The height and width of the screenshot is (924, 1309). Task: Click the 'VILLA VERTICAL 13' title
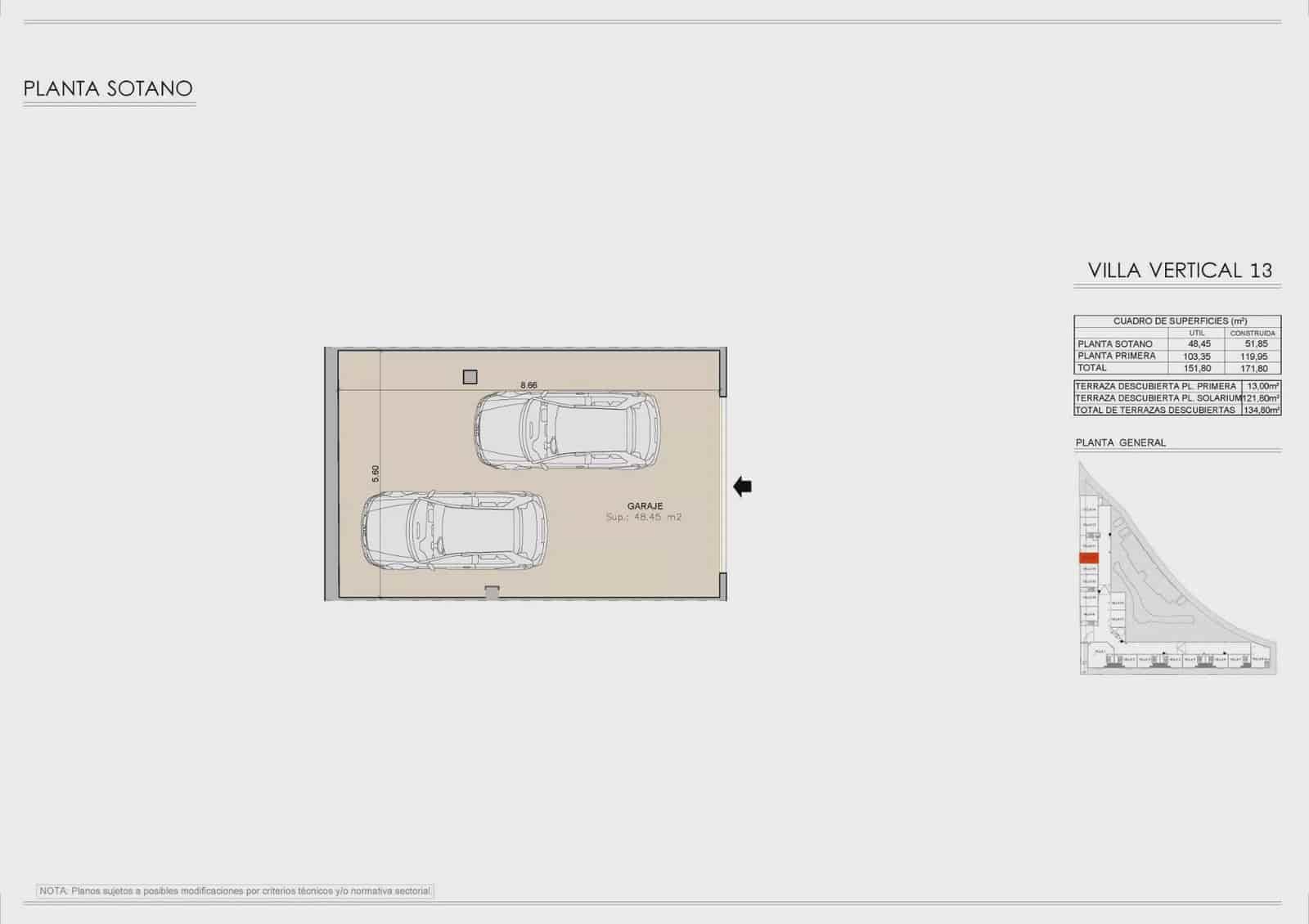1180,270
